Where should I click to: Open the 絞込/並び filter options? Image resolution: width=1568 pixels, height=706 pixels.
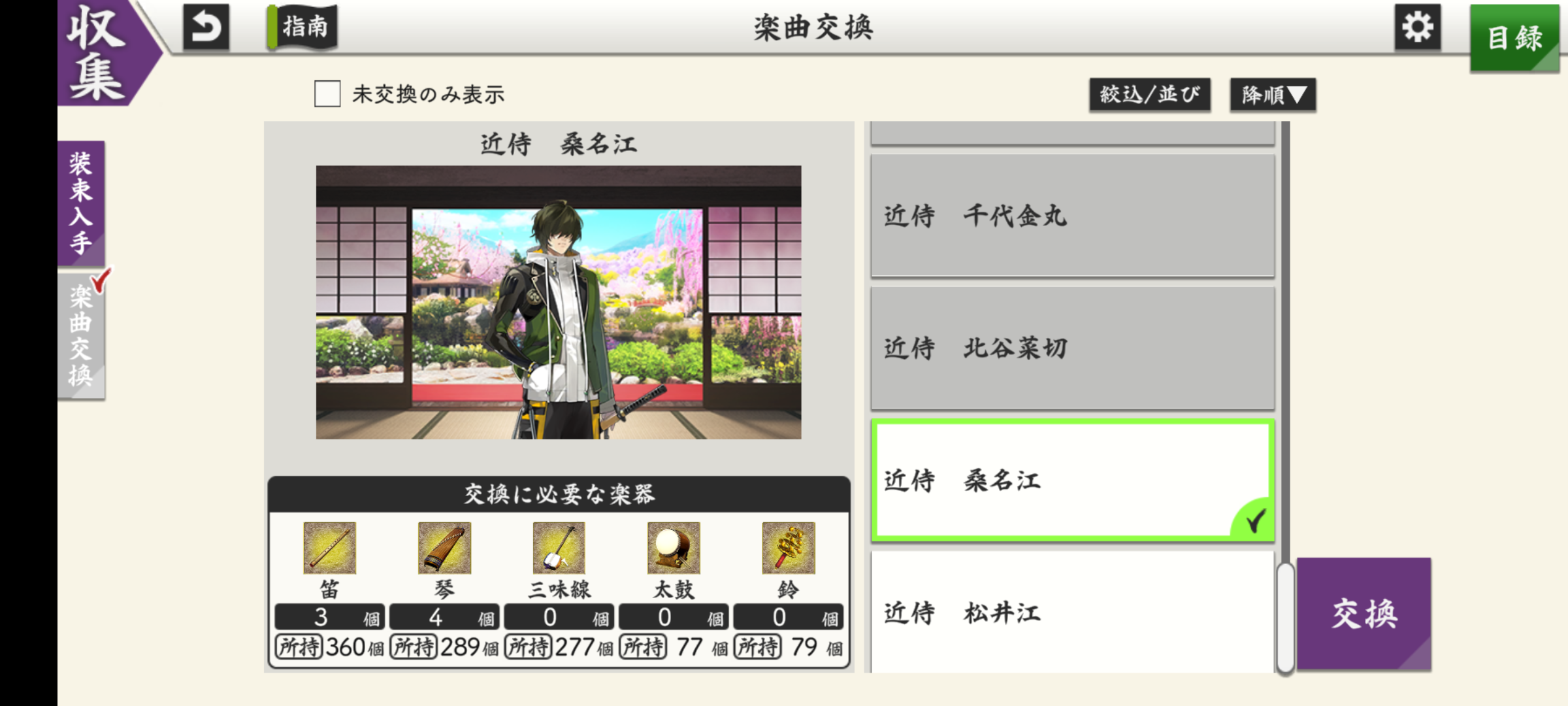click(x=1150, y=95)
